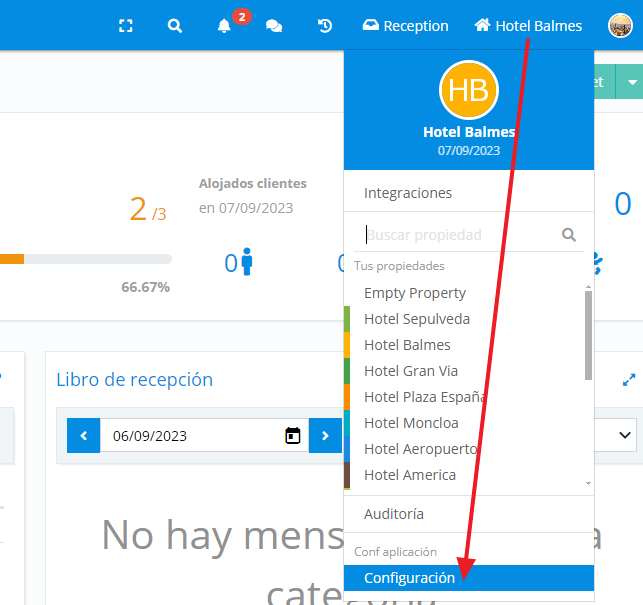Image resolution: width=643 pixels, height=605 pixels.
Task: Open Integraciones in property menu
Action: (408, 193)
